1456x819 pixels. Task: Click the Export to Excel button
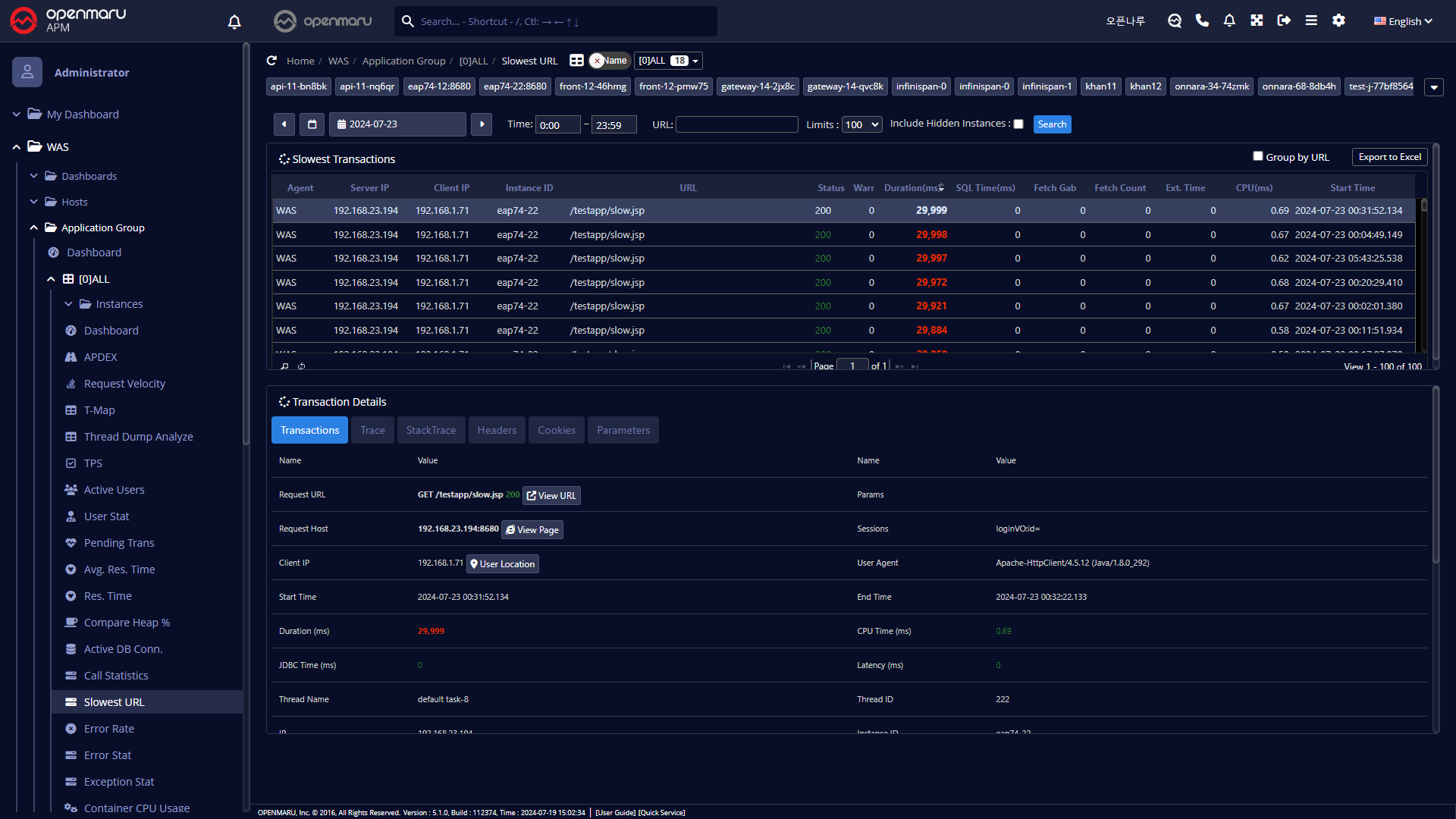point(1389,157)
